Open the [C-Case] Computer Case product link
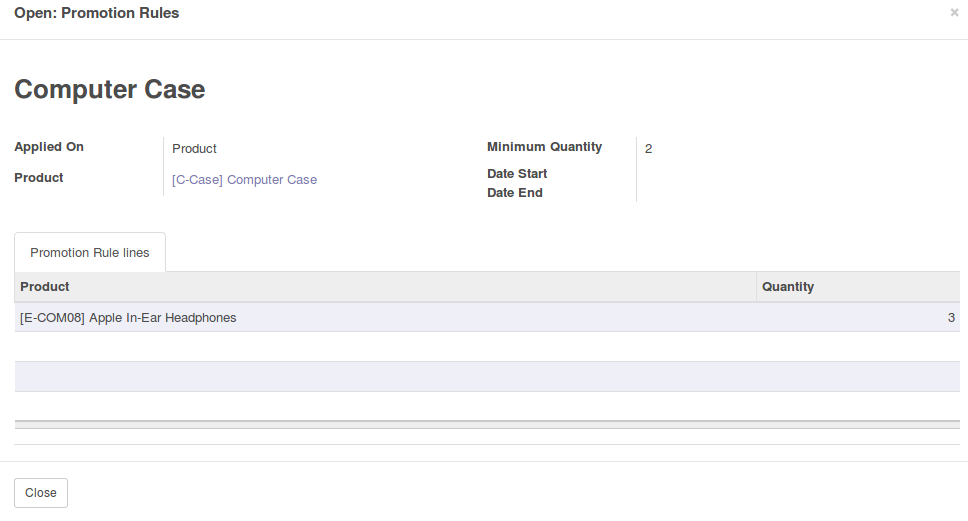968x521 pixels. click(244, 180)
